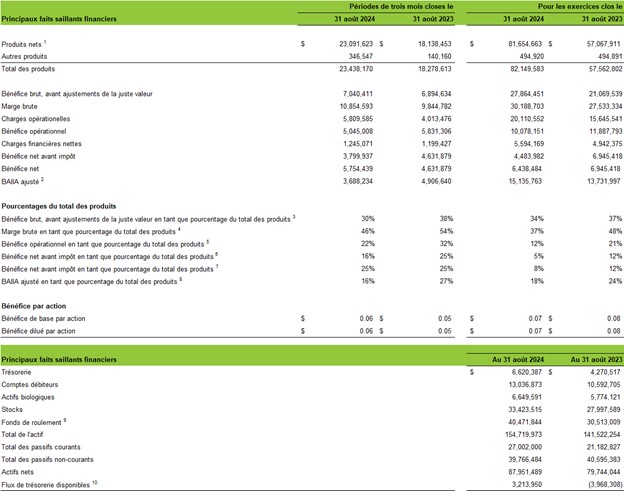Click the 'Charges financières nettes' label
The image size is (624, 491).
41,144
